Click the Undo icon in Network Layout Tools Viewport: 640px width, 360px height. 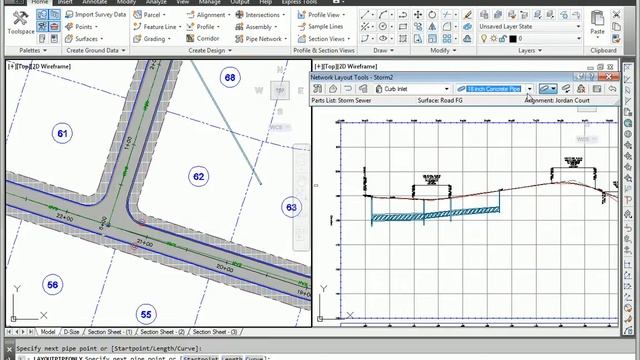(612, 89)
